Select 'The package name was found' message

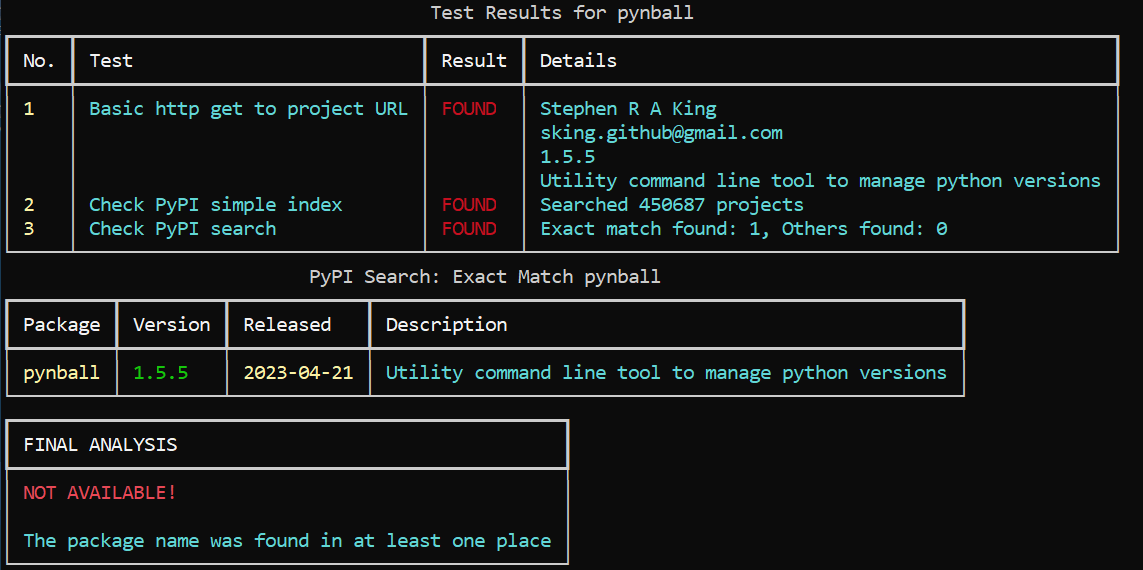click(287, 541)
